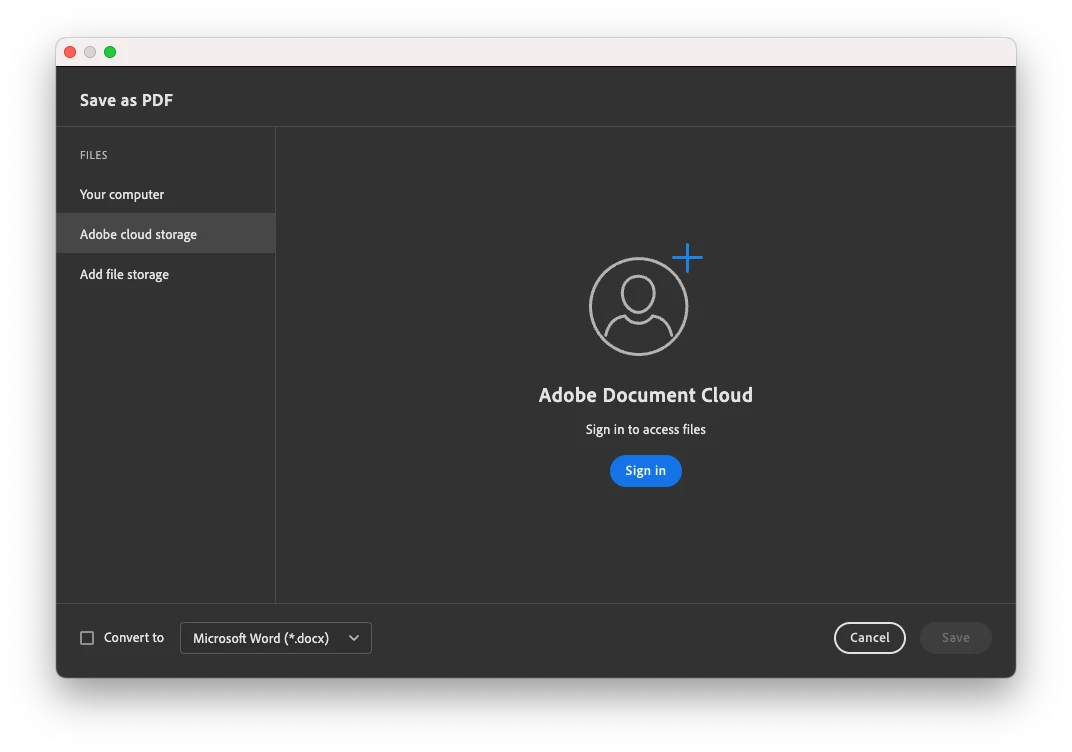
Task: Select Your computer in Files list
Action: click(x=165, y=194)
